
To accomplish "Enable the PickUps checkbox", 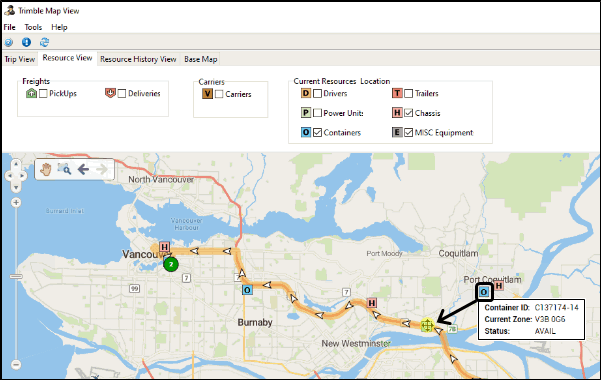I will point(43,94).
